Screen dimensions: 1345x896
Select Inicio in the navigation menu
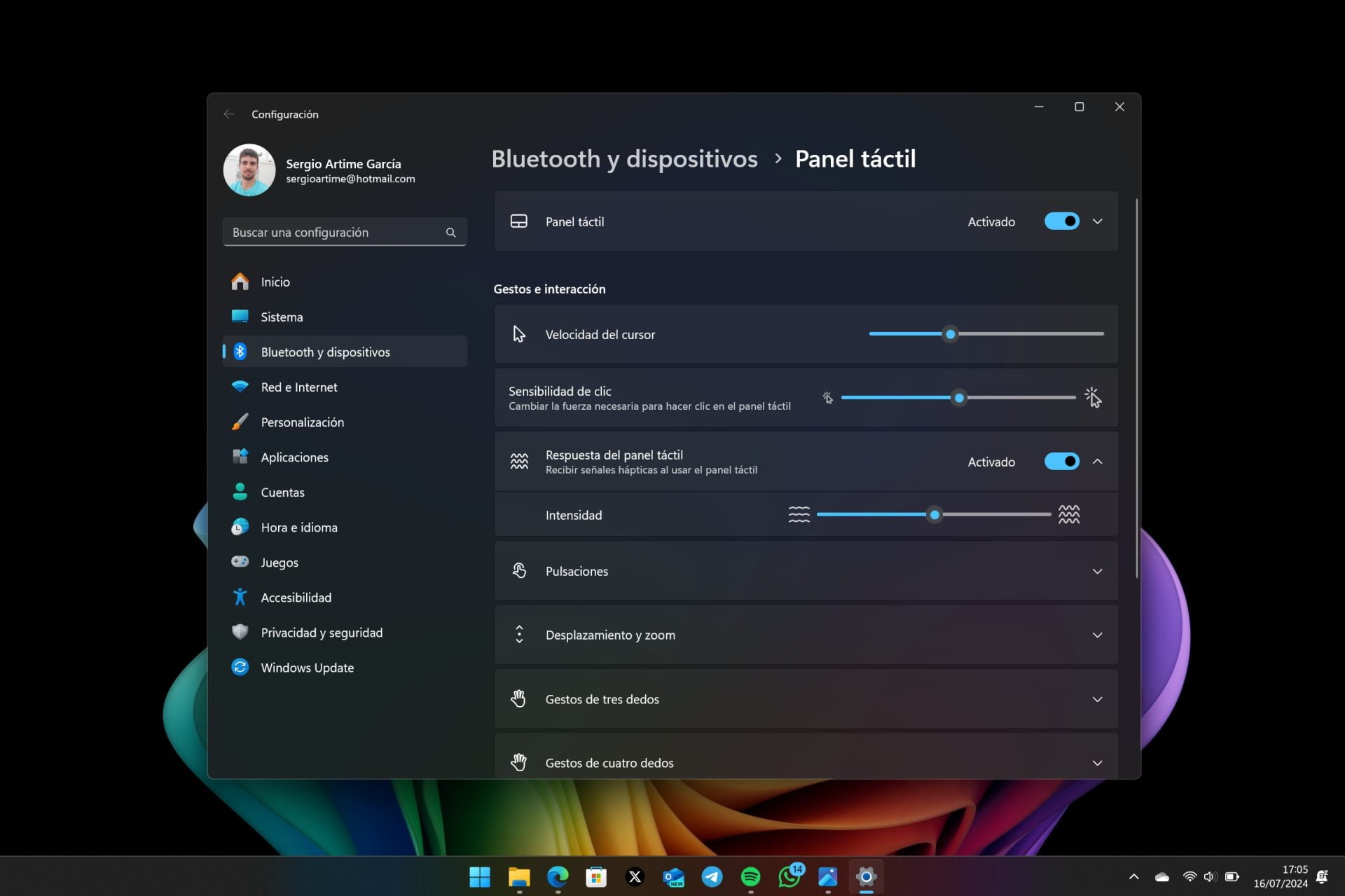click(x=275, y=282)
